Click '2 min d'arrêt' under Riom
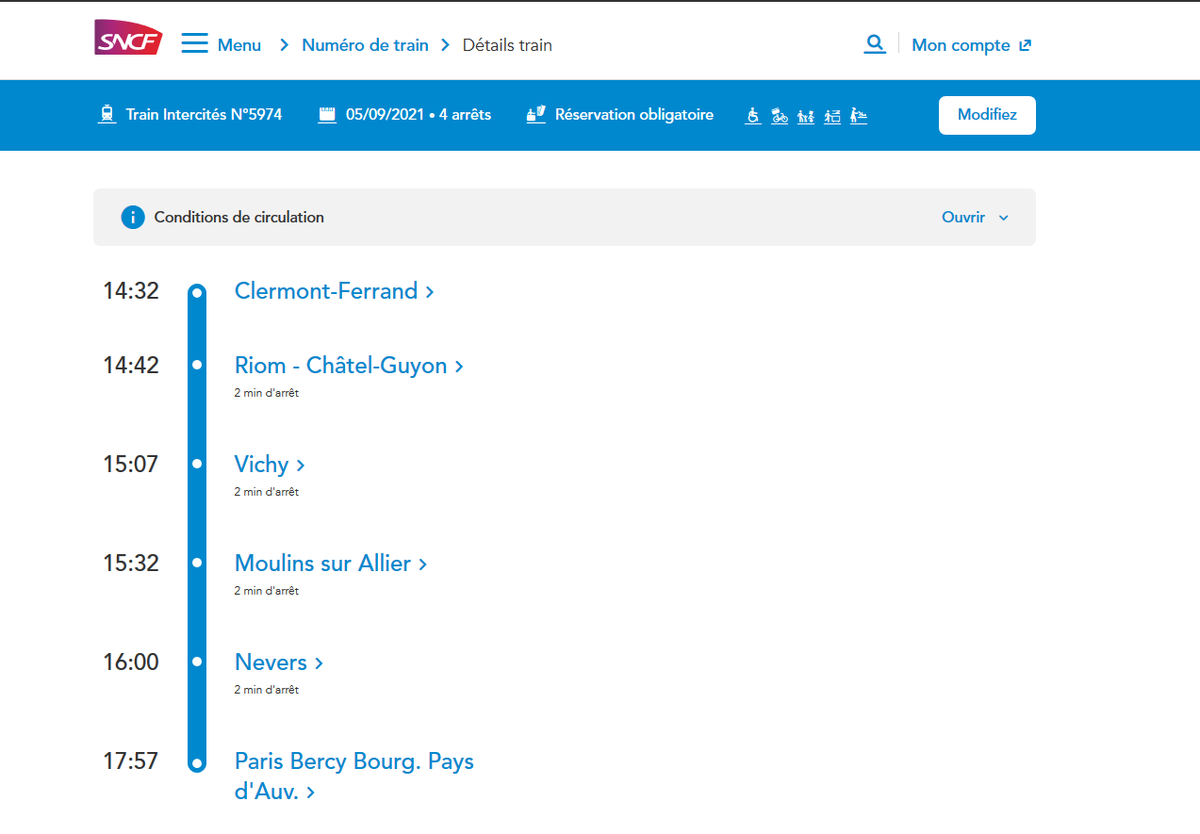 click(266, 393)
